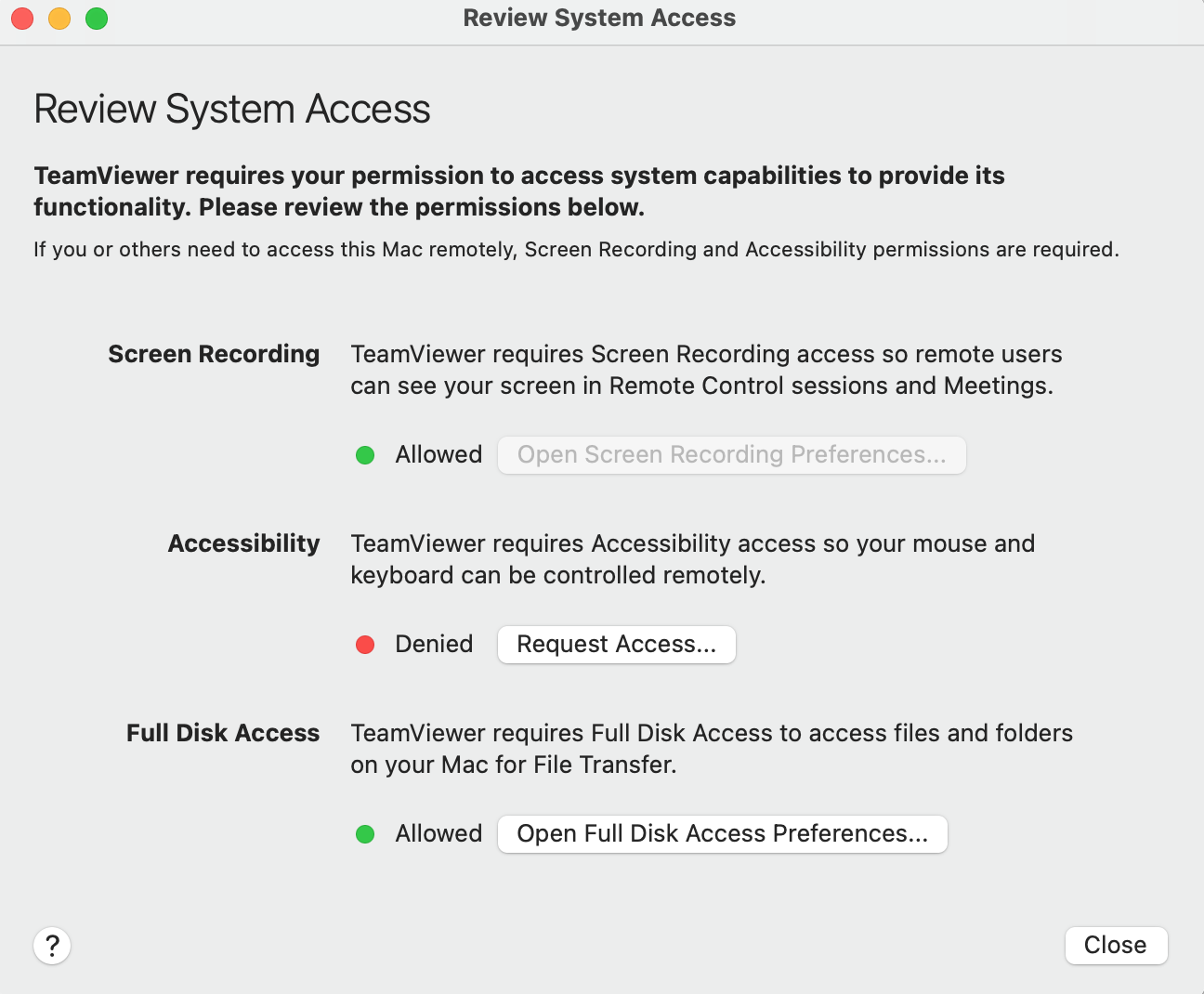This screenshot has width=1204, height=994.
Task: Click the Allowed status label for Full Disk Access
Action: [x=438, y=833]
